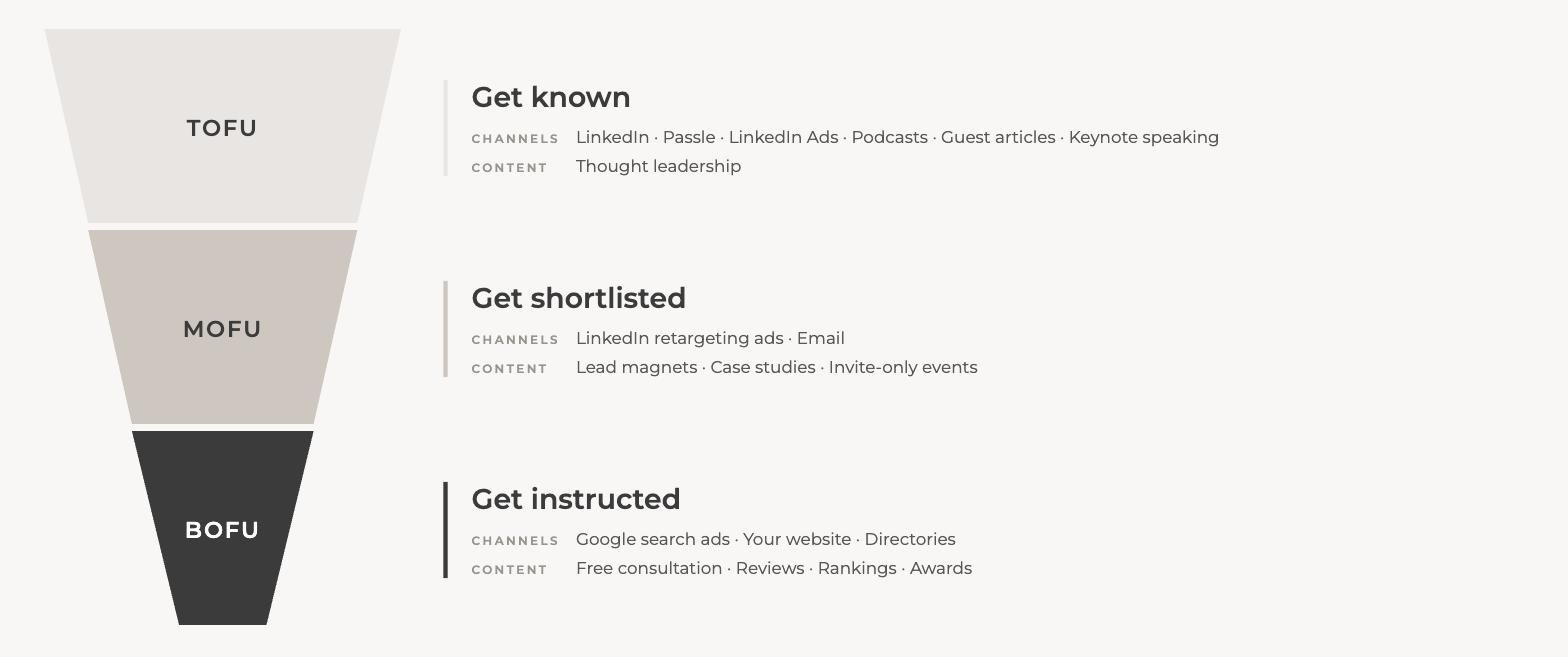Click "Awards" in BOFU content
The height and width of the screenshot is (657, 1568).
pyautogui.click(x=941, y=568)
